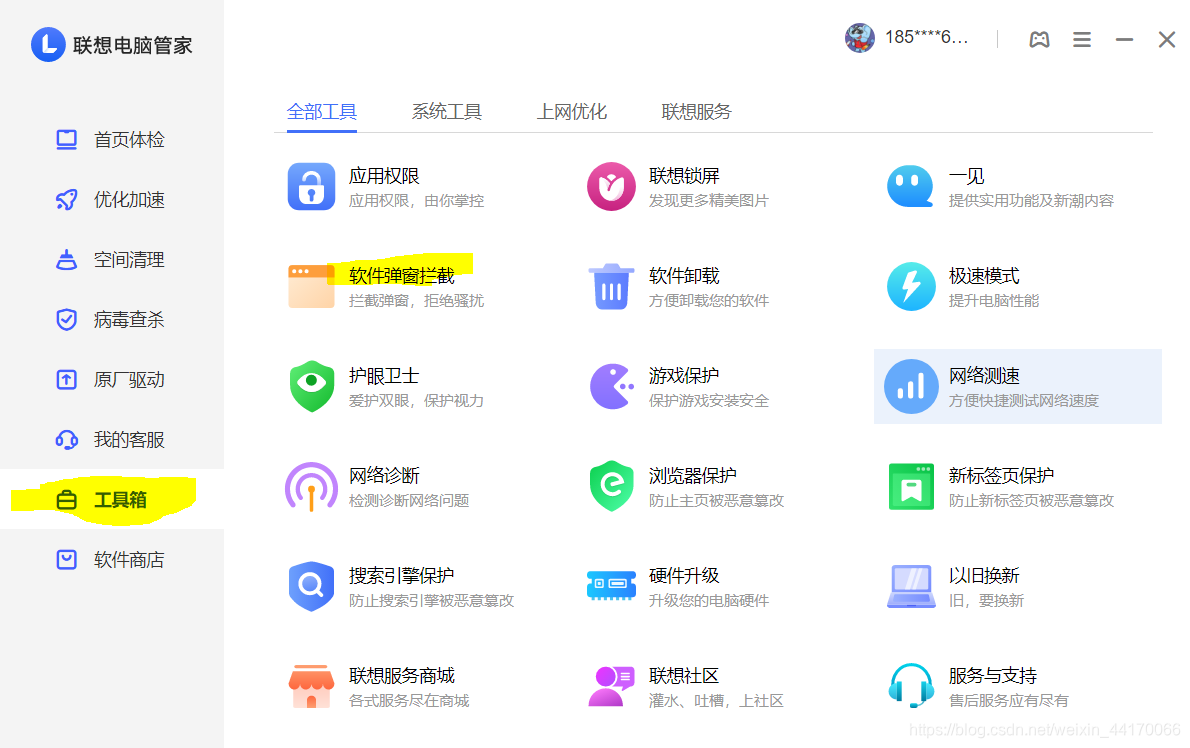The image size is (1190, 748).
Task: Open 服务与支持 headset icon
Action: click(x=911, y=686)
